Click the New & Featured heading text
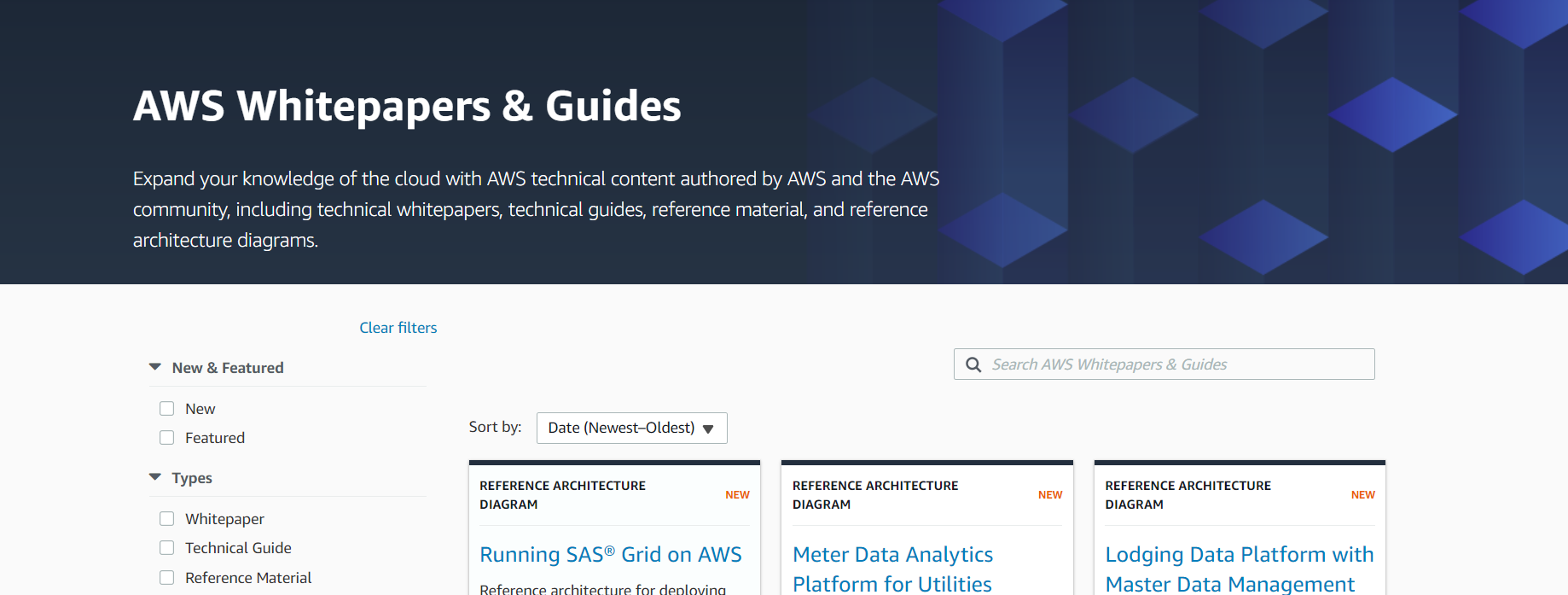The width and height of the screenshot is (1568, 595). coord(228,368)
